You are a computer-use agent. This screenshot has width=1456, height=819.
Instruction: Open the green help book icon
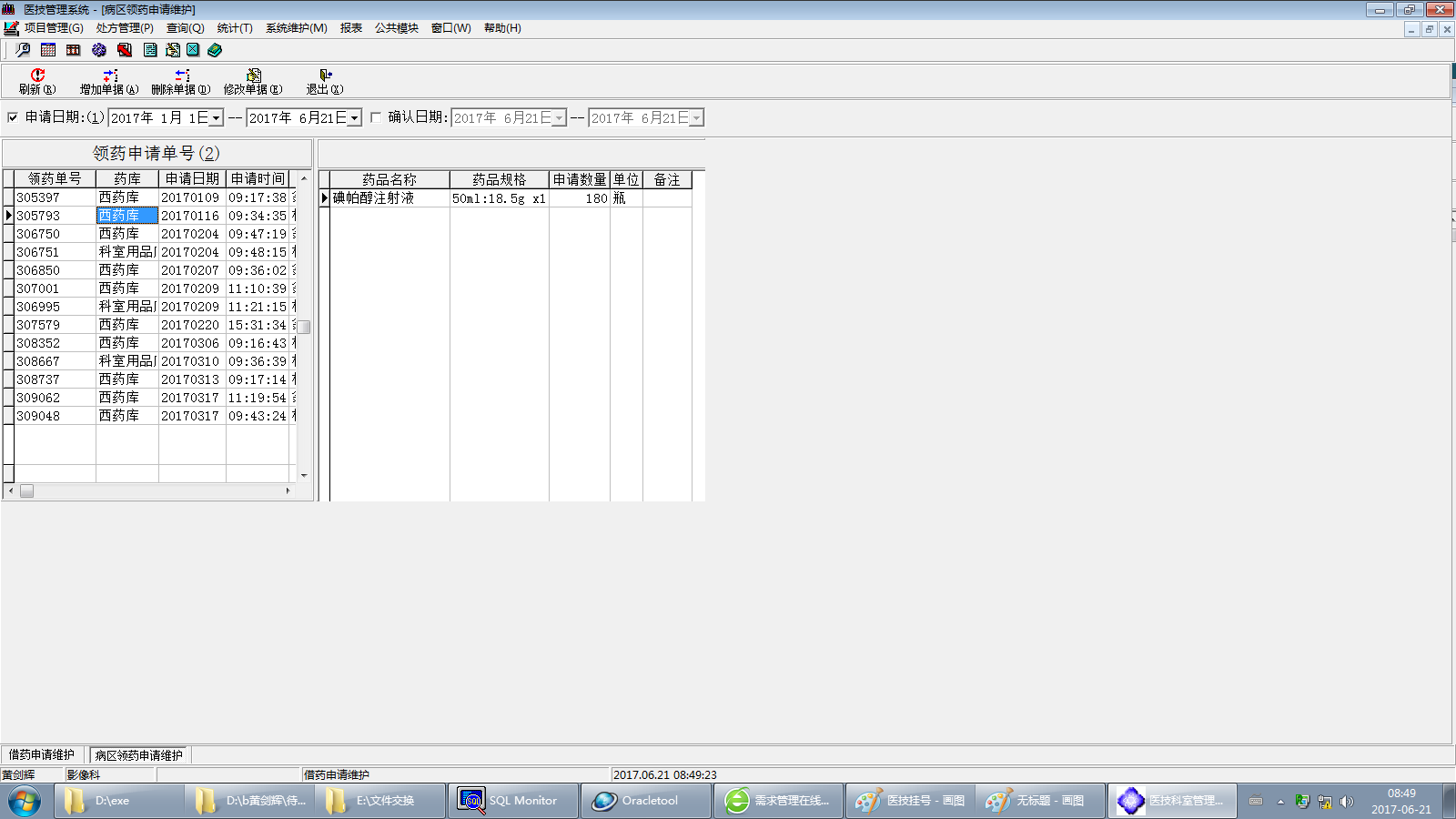click(x=215, y=50)
